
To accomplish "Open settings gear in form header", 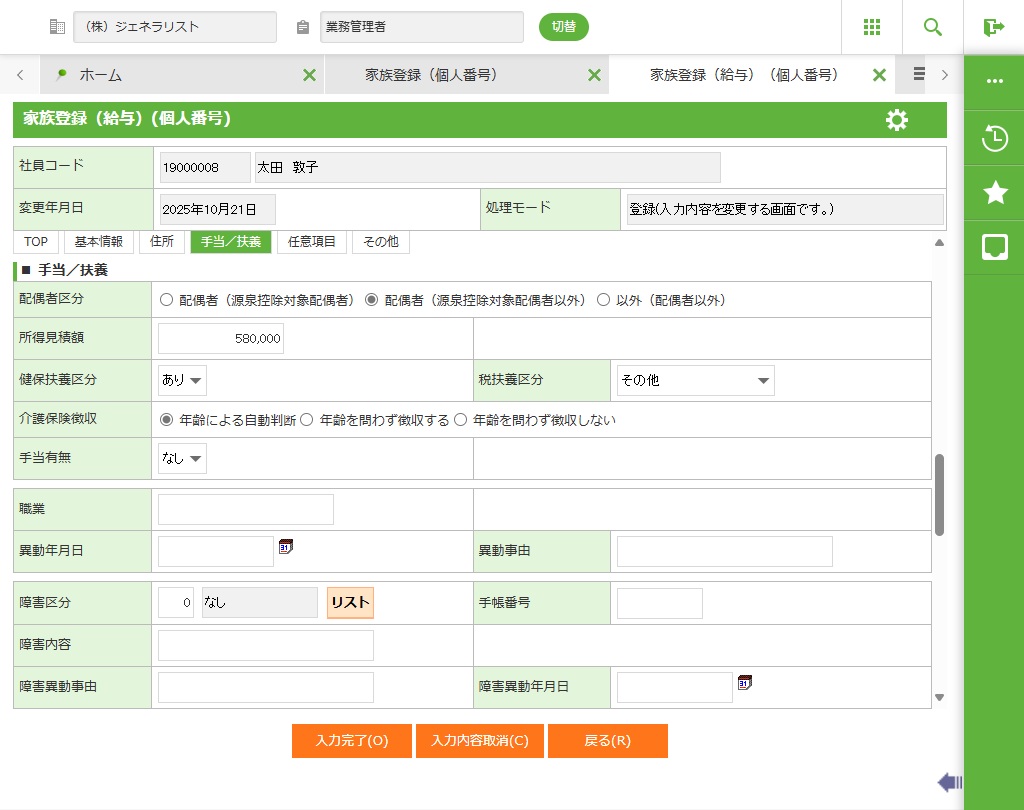I will pos(897,120).
